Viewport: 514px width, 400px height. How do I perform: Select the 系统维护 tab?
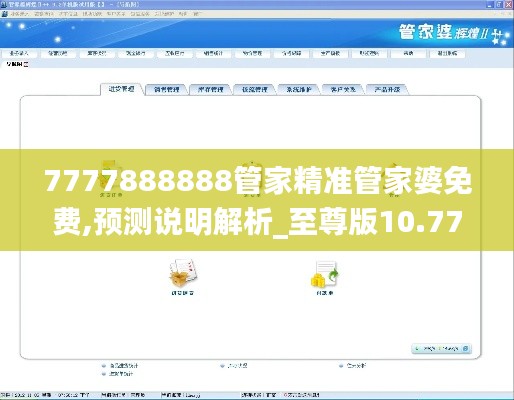coord(299,89)
